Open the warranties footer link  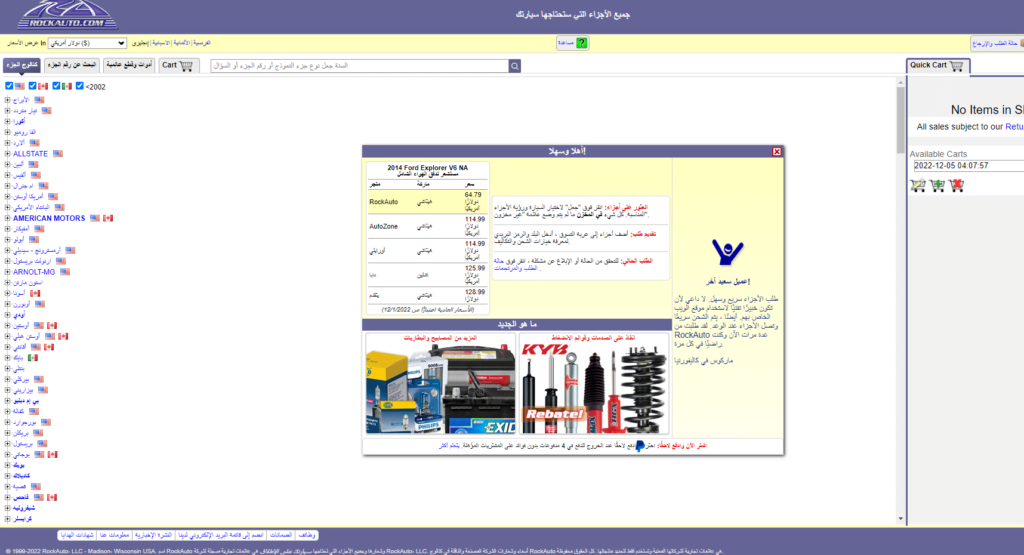pyautogui.click(x=281, y=535)
